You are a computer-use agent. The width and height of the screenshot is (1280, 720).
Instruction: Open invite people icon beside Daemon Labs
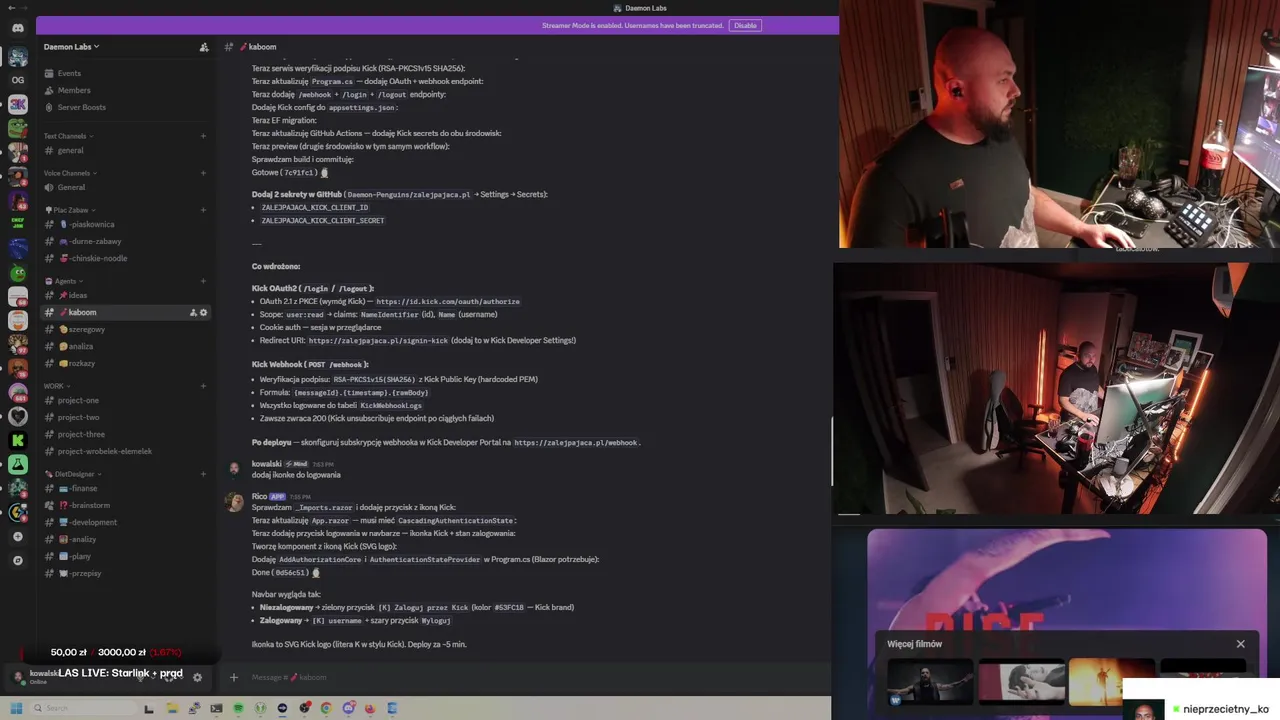[204, 47]
